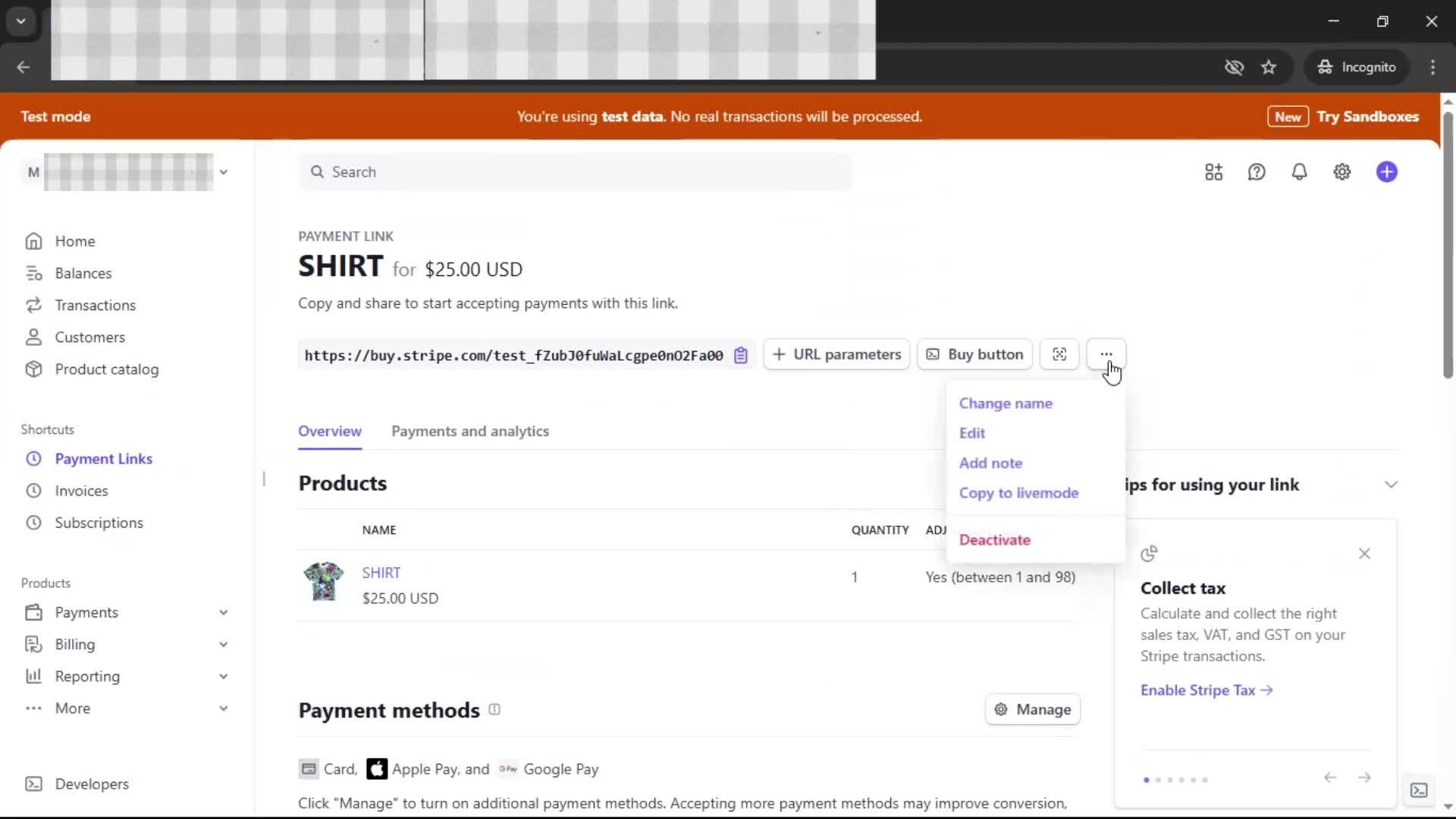Select Copy to livemode from menu

pyautogui.click(x=1018, y=493)
